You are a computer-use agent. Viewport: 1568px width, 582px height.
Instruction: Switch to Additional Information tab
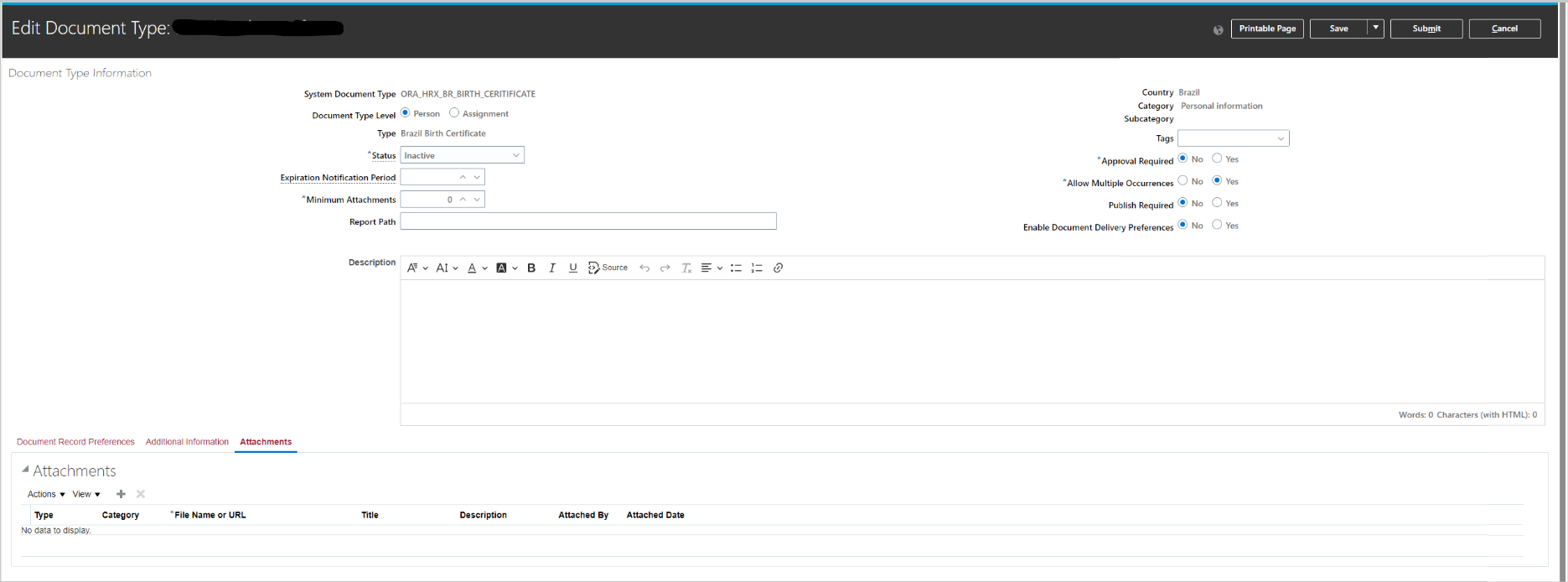[187, 442]
